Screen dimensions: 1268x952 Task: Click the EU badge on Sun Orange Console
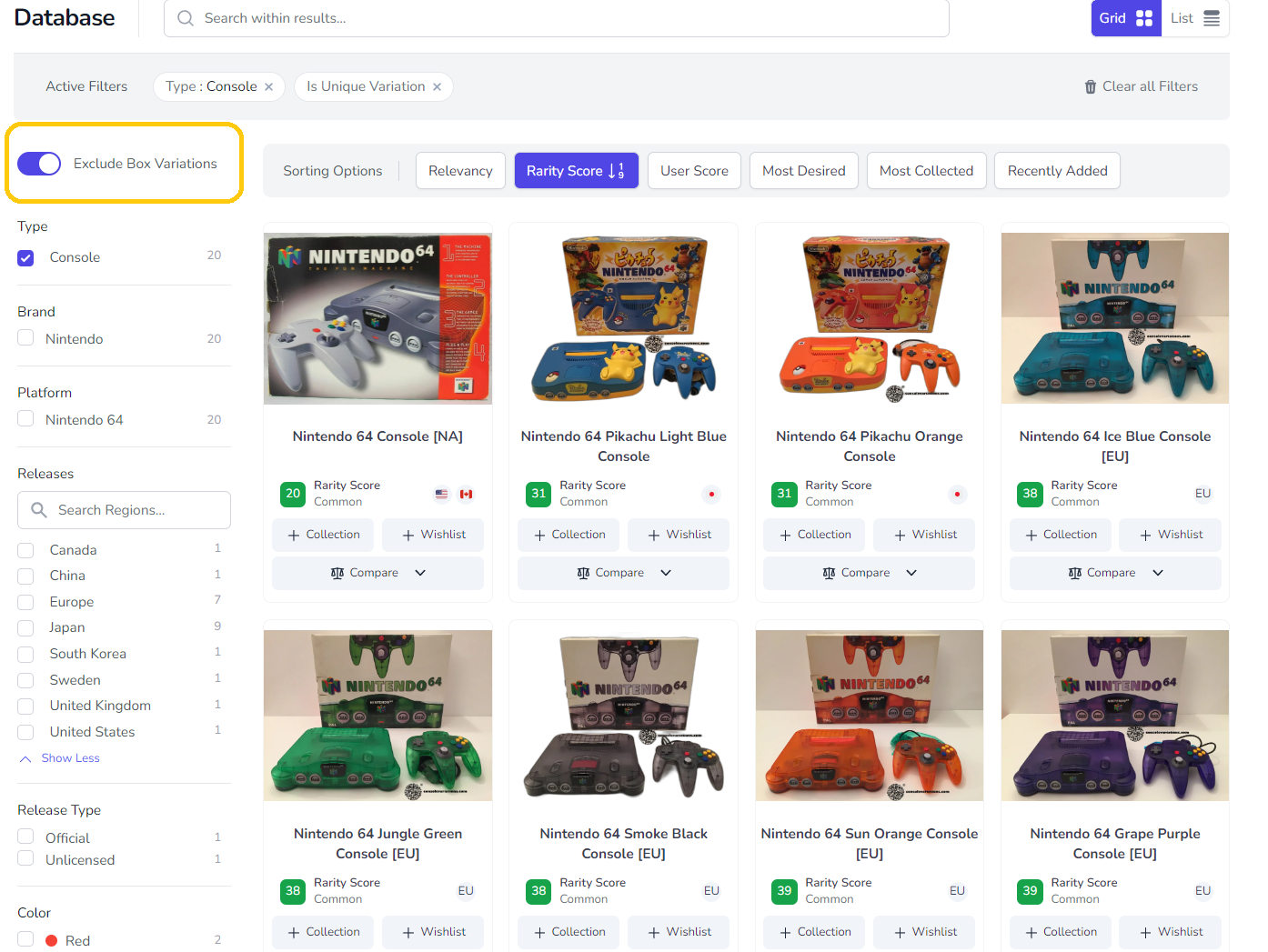click(x=957, y=891)
